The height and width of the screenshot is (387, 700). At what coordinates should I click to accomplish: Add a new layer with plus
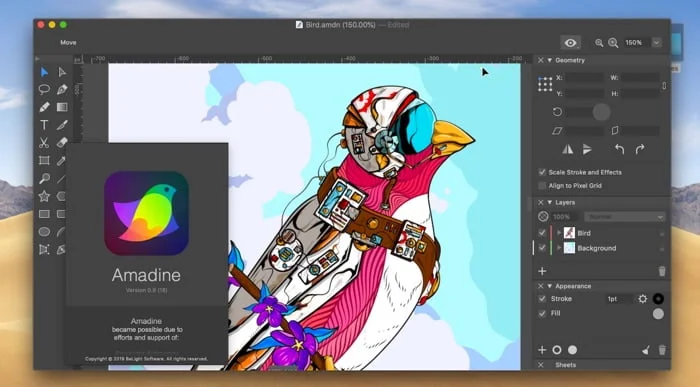pos(542,271)
